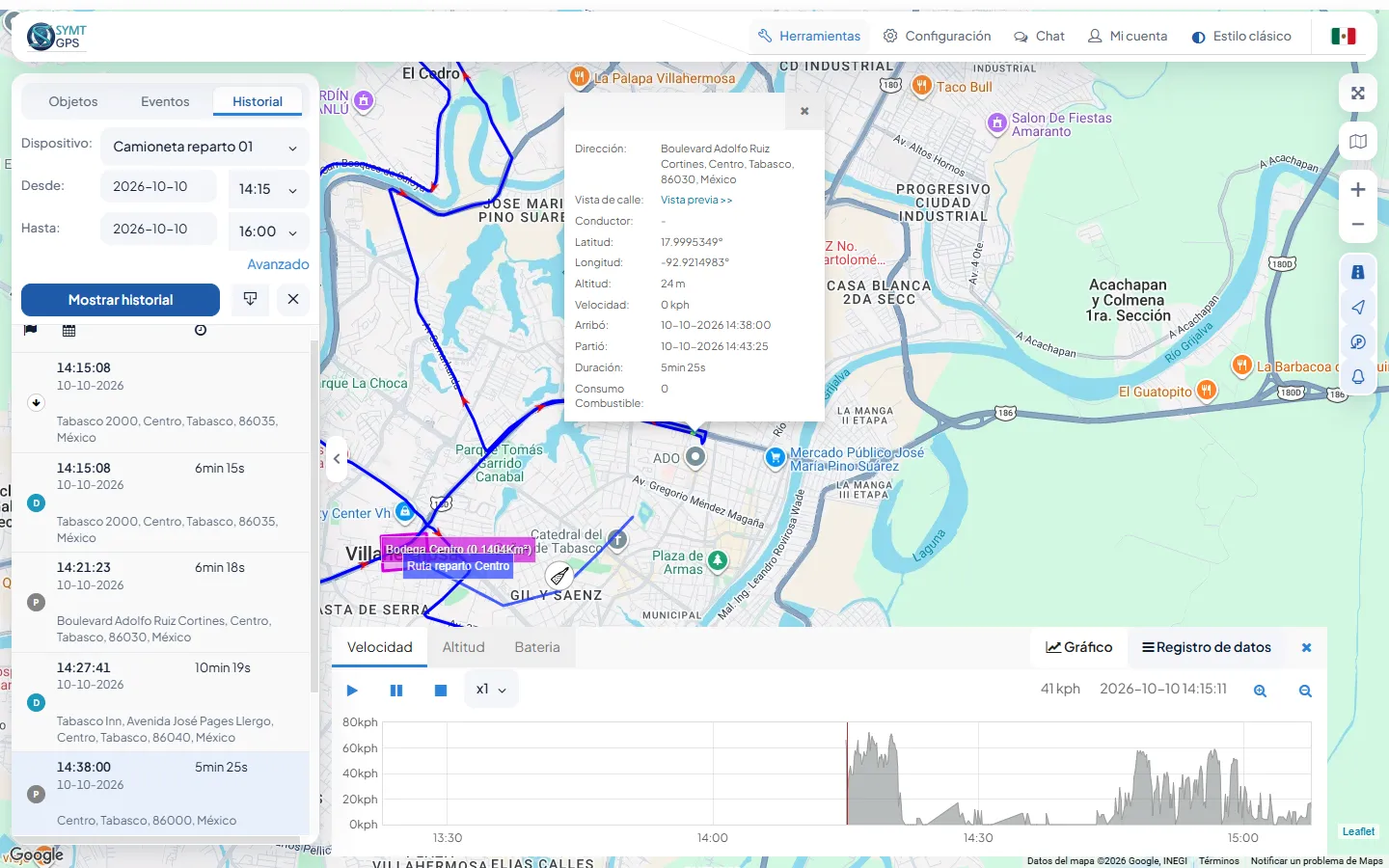Collapse the left side panel arrow

[x=336, y=459]
